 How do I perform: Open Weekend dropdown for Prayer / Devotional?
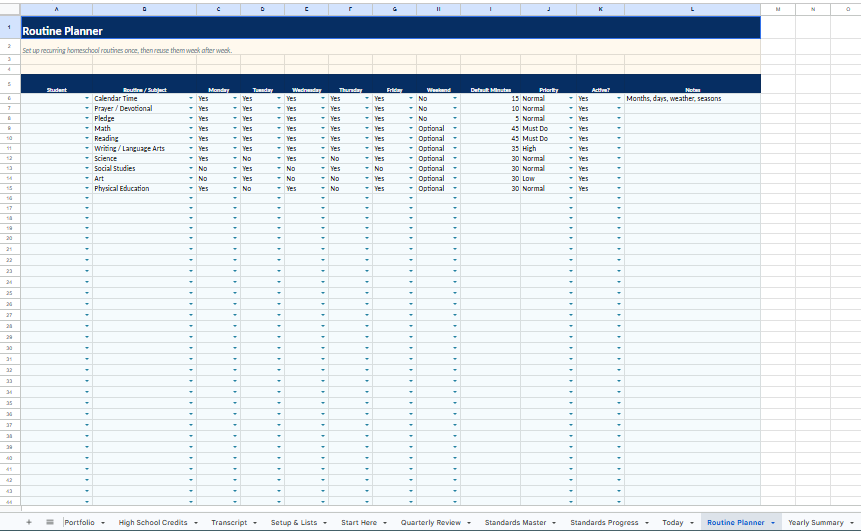click(x=455, y=108)
